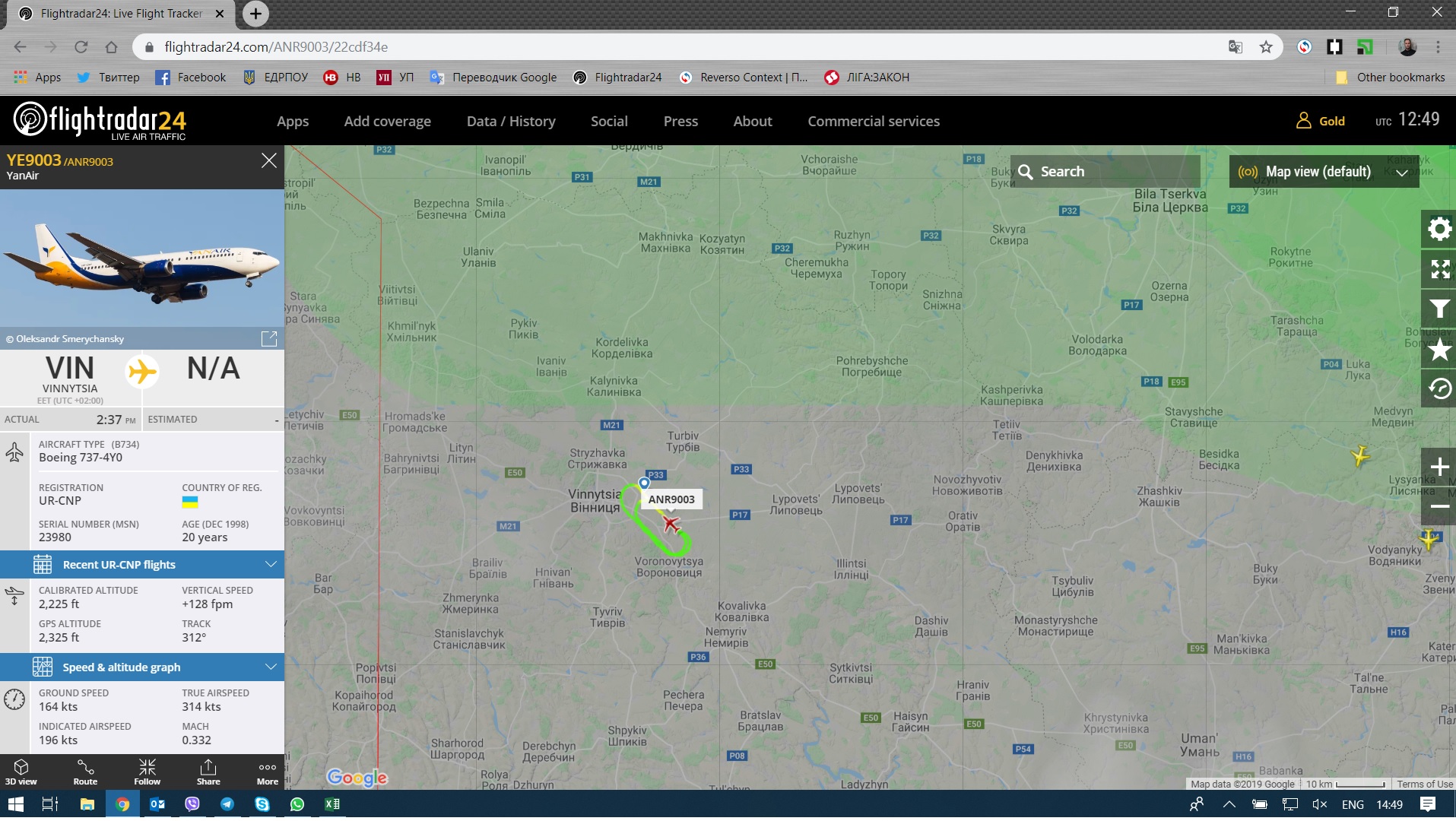
Task: Toggle fullscreen map view icon
Action: coord(1439,269)
